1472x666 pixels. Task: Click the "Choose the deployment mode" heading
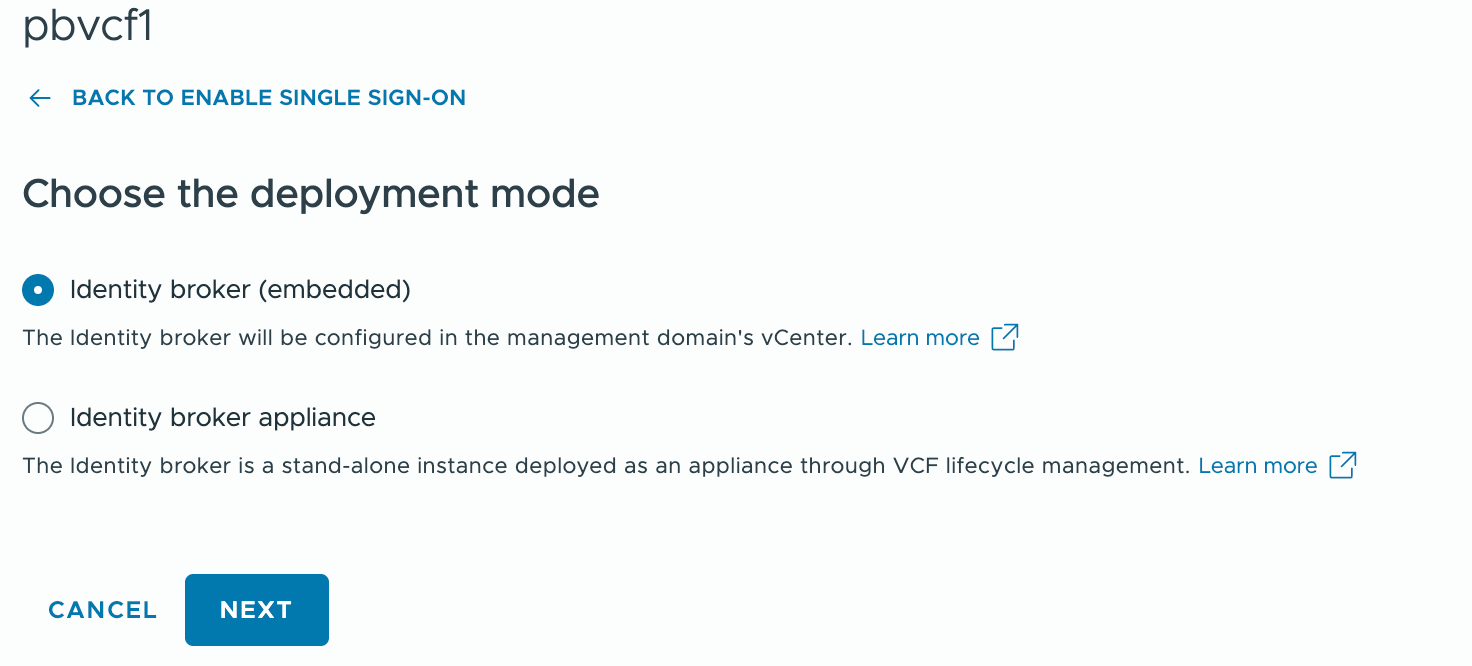311,194
